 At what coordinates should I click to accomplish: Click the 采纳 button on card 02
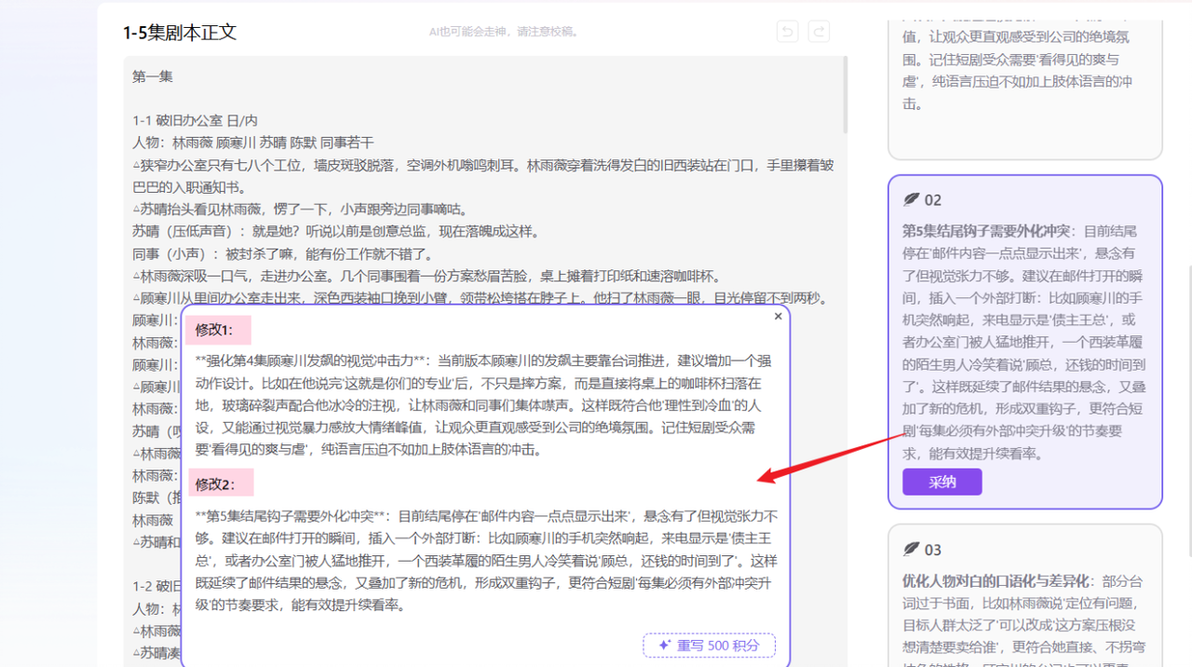click(x=942, y=482)
